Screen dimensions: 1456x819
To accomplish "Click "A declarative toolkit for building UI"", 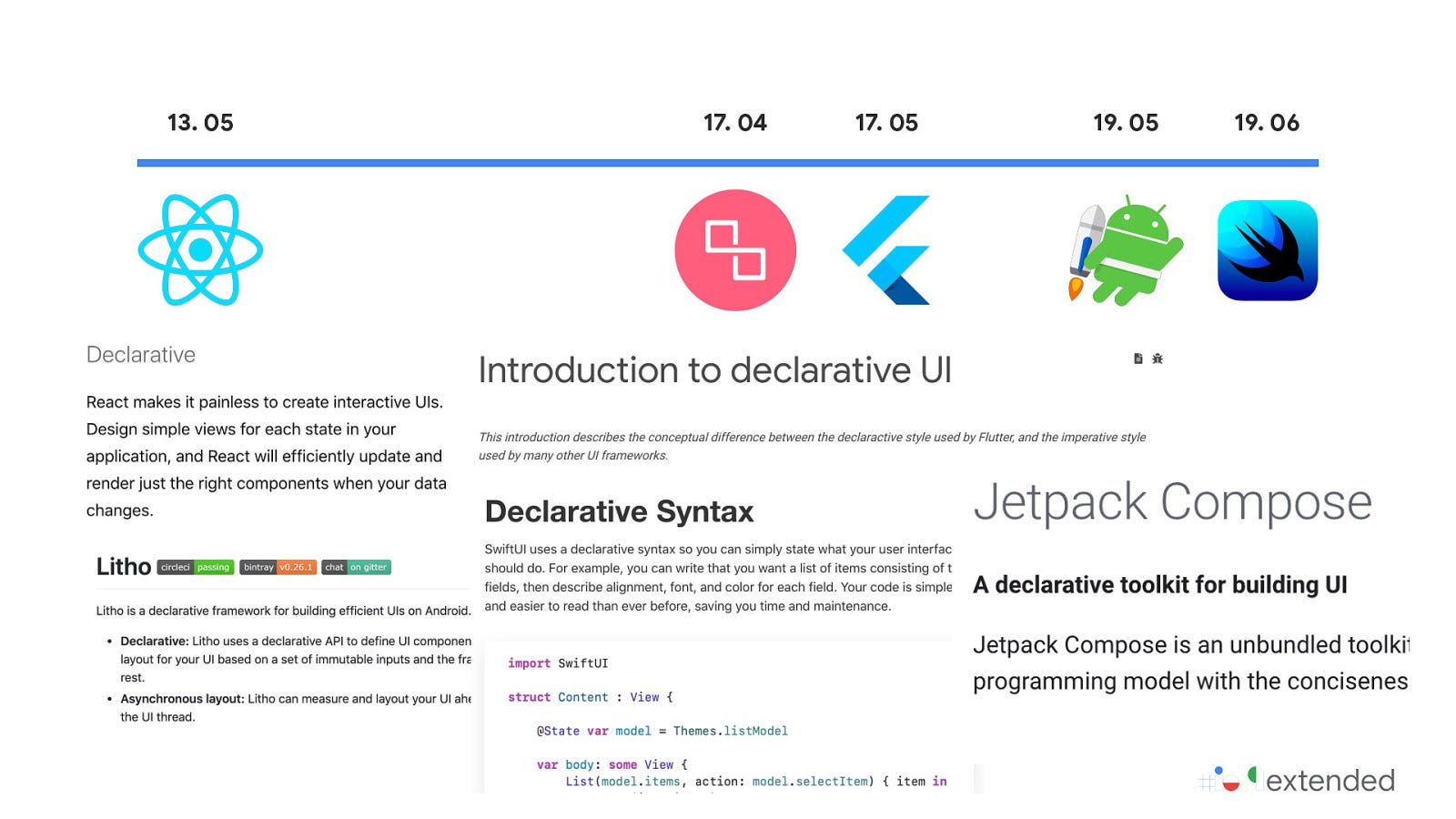I will click(1160, 584).
